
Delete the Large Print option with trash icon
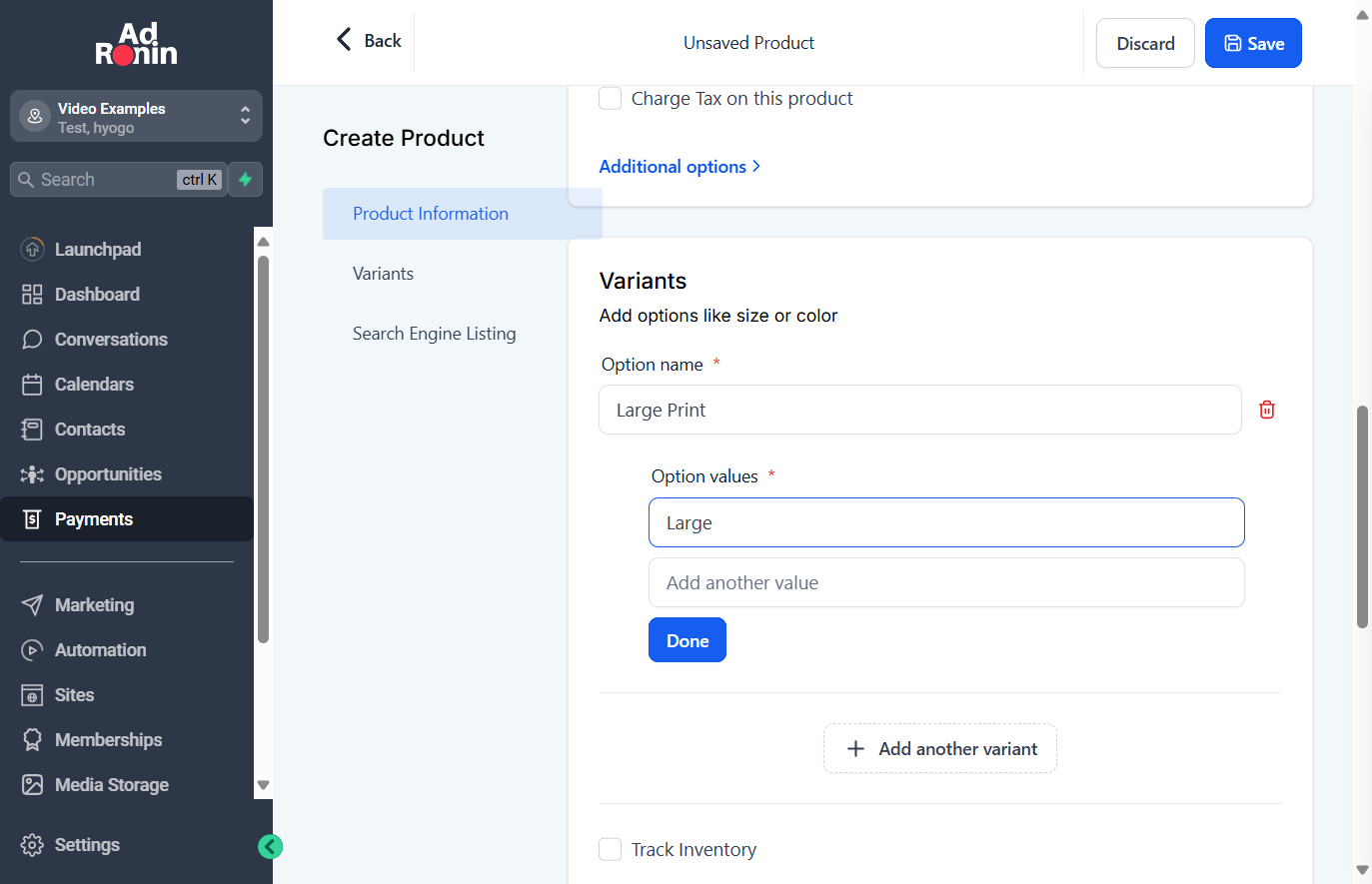1267,410
